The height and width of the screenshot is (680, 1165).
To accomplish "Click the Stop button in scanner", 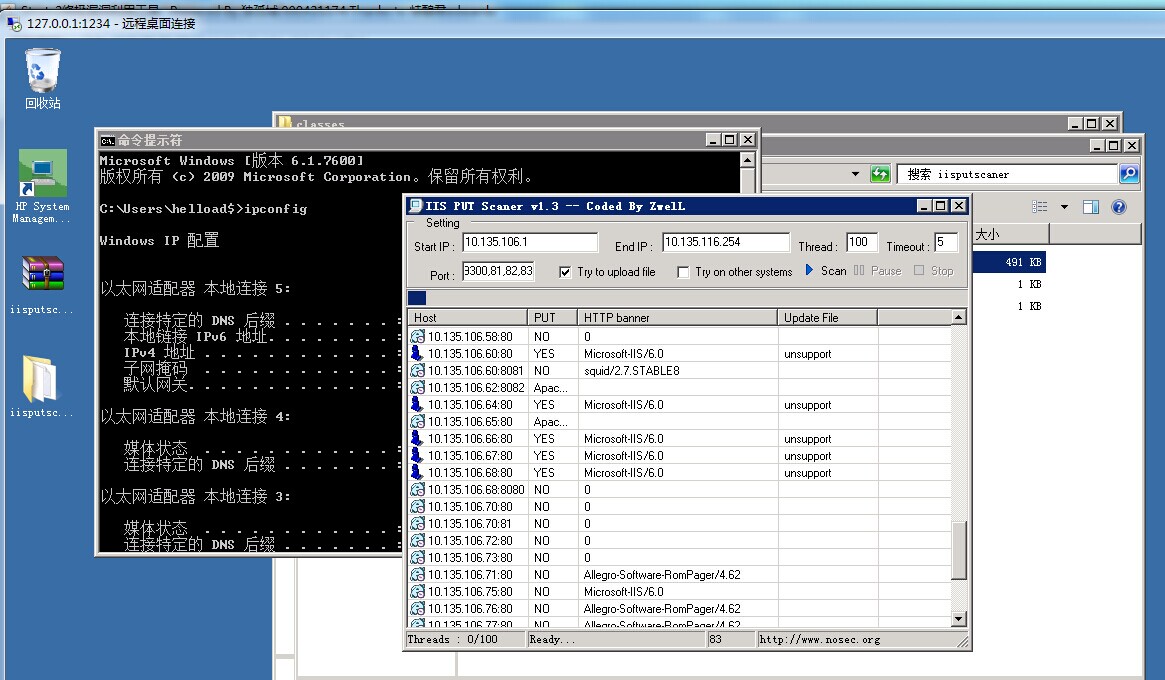I will (934, 271).
